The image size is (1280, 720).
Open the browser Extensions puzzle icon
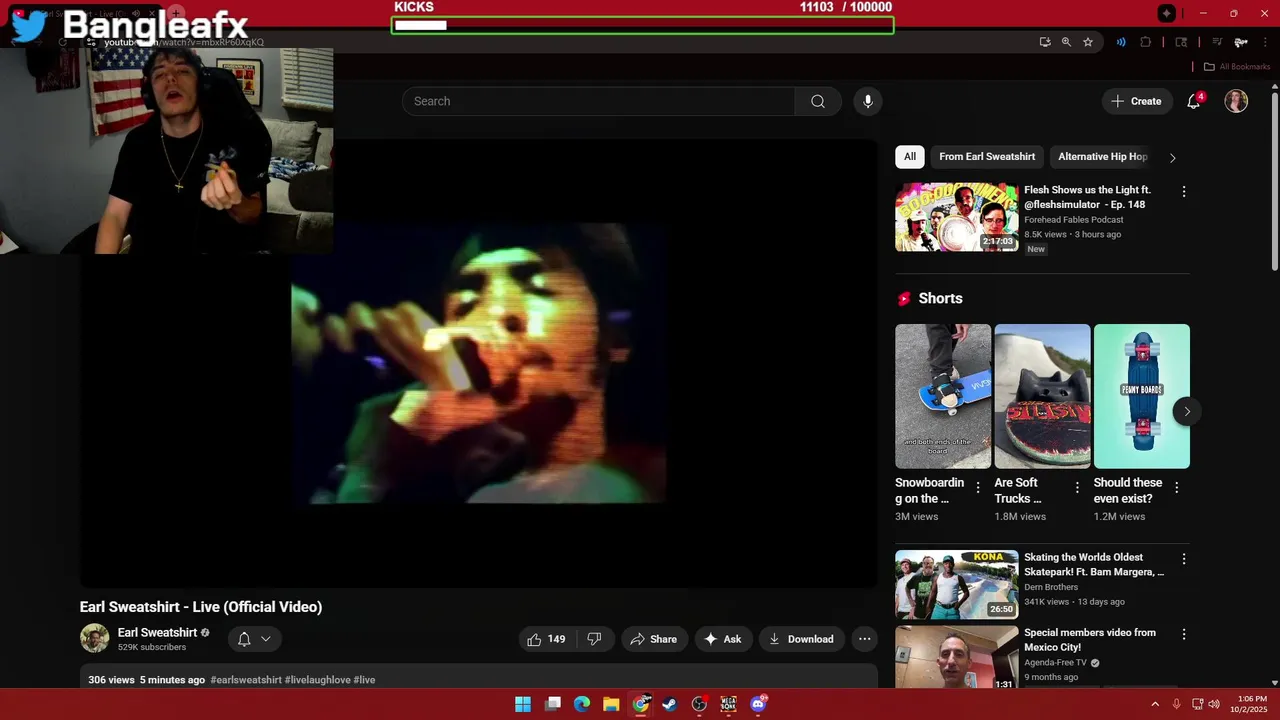pos(1146,42)
